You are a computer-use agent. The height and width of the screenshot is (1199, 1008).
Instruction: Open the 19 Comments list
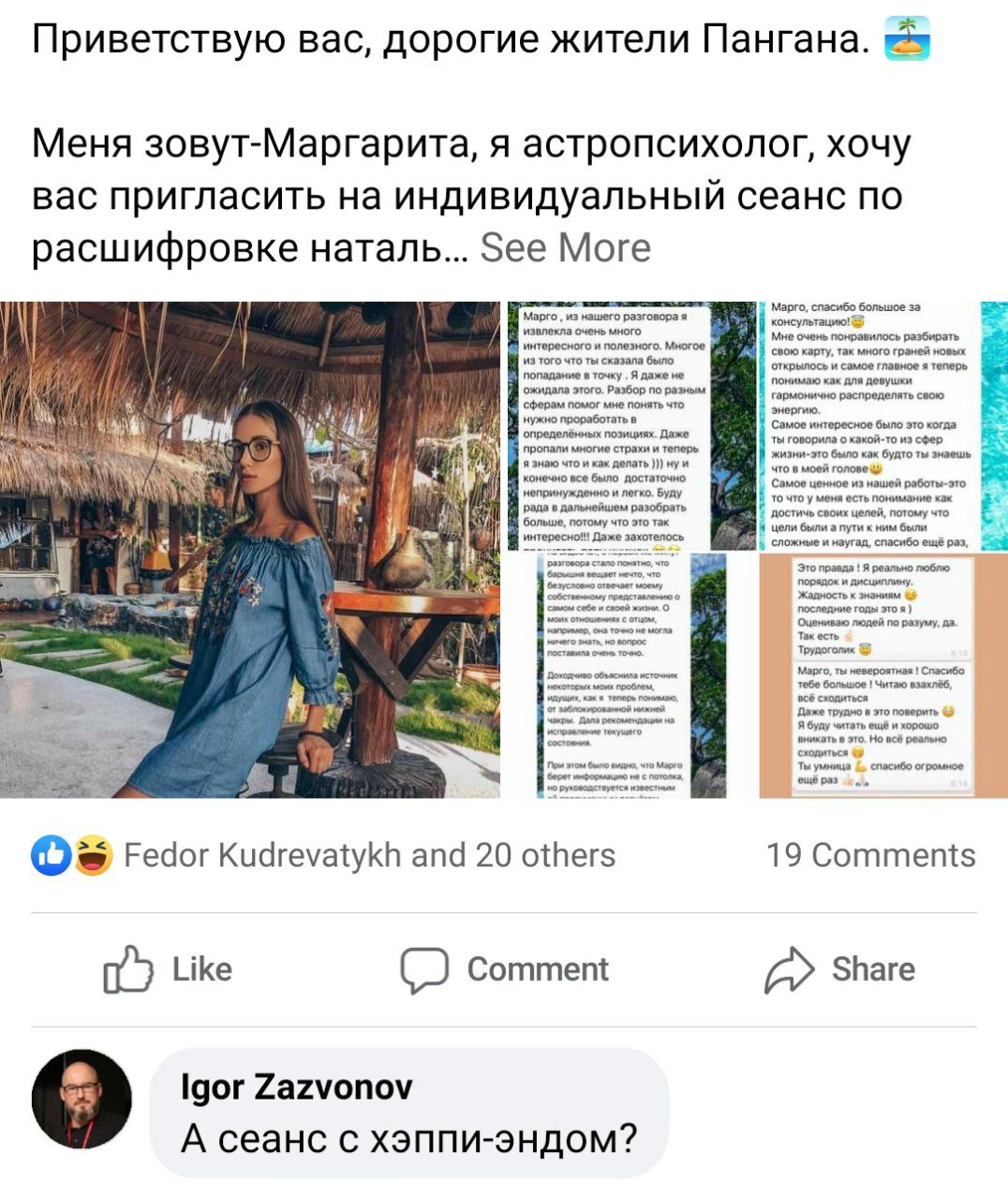pyautogui.click(x=871, y=855)
